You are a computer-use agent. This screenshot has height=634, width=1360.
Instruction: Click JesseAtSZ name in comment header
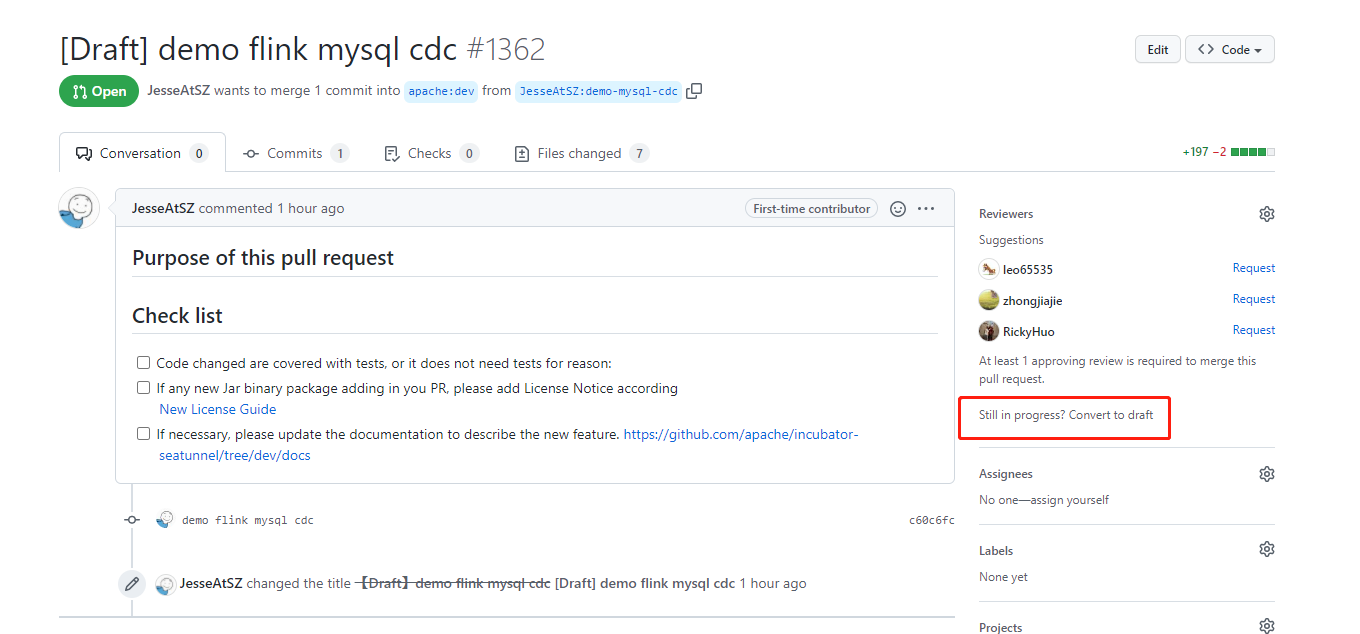click(x=163, y=208)
